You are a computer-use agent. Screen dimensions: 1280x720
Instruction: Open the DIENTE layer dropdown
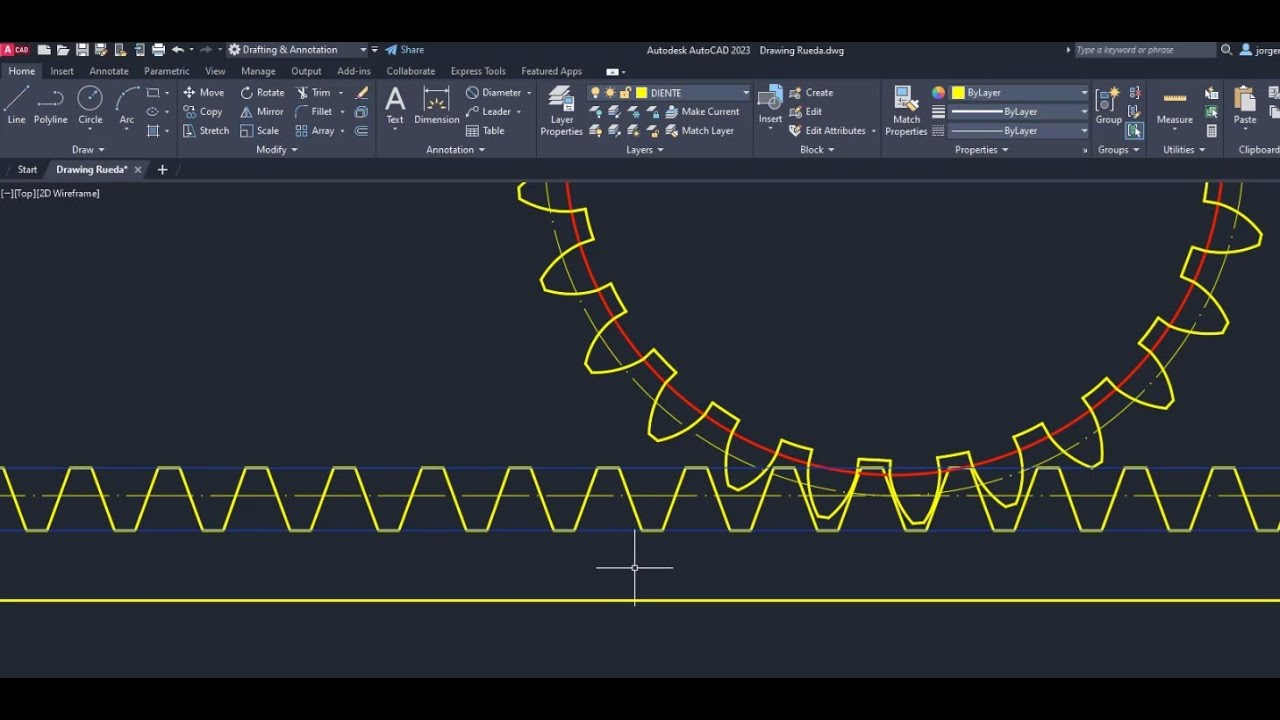[x=745, y=92]
